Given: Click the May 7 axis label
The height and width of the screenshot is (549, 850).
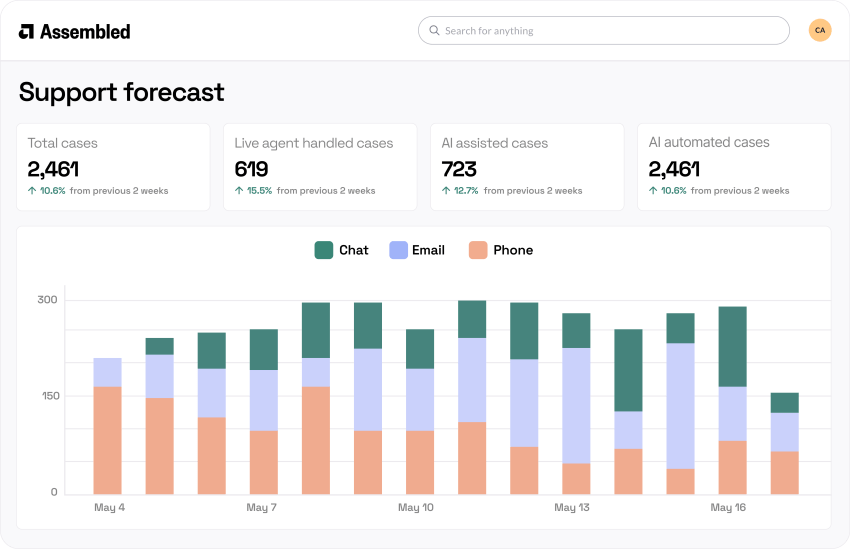Looking at the screenshot, I should pyautogui.click(x=261, y=508).
